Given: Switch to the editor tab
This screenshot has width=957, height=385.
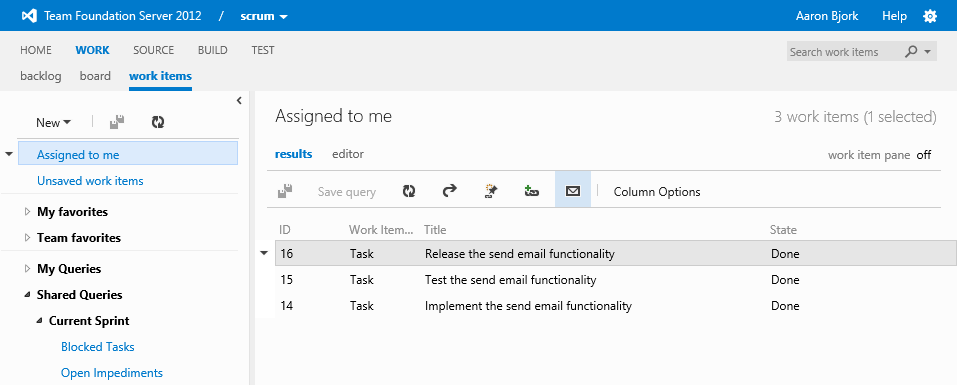Looking at the screenshot, I should [x=348, y=154].
